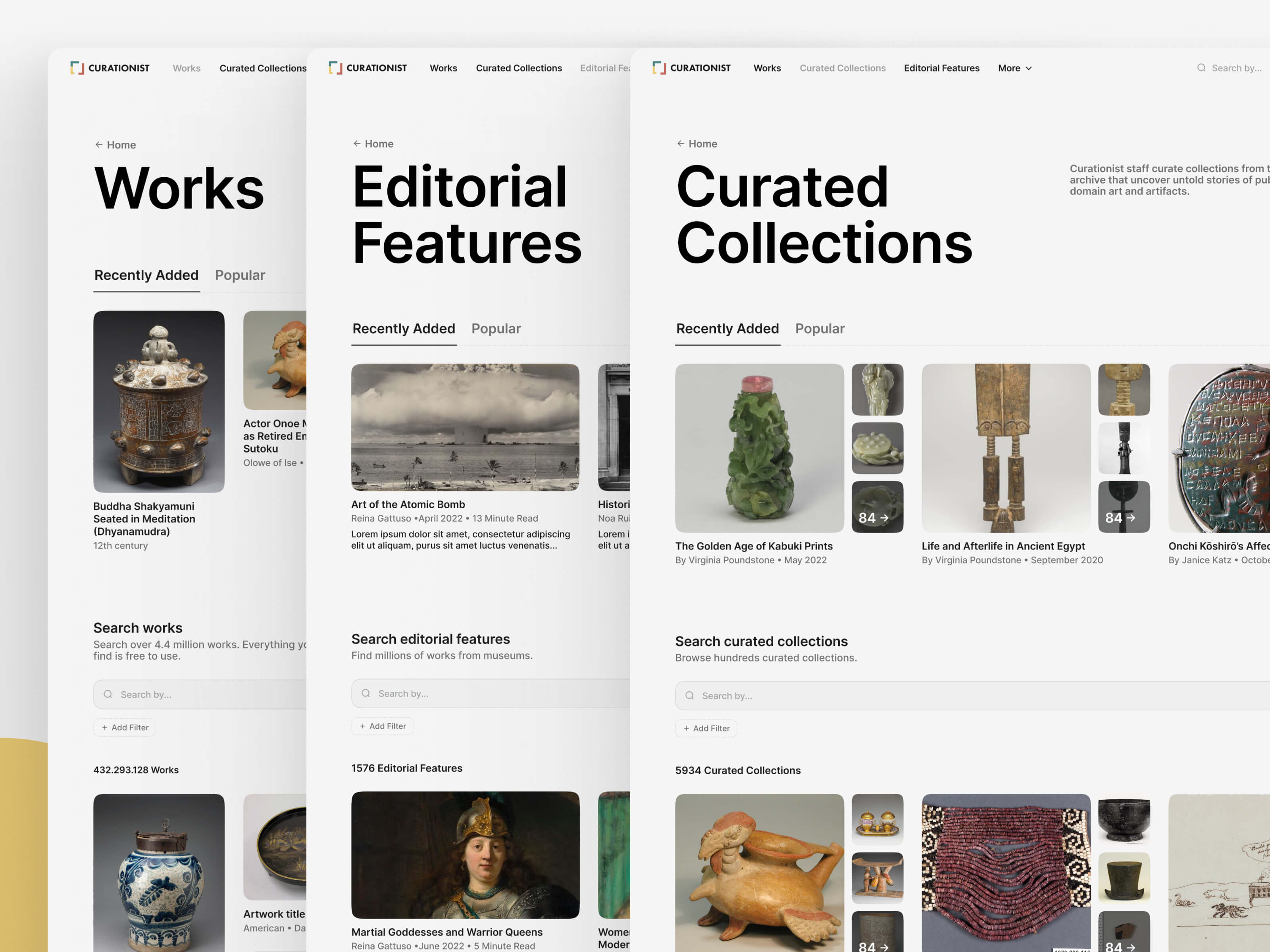This screenshot has height=952, width=1270.
Task: Switch to Popular tab in Curated Collections window
Action: click(x=820, y=329)
